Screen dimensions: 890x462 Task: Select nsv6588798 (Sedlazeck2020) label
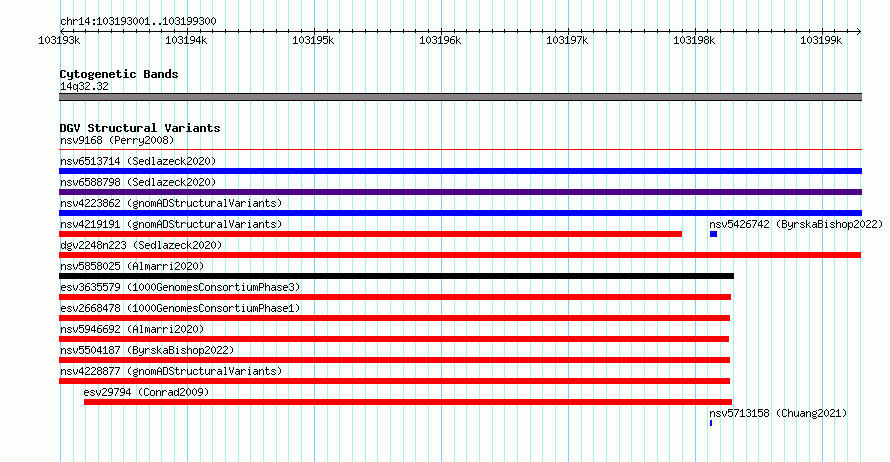pos(138,182)
